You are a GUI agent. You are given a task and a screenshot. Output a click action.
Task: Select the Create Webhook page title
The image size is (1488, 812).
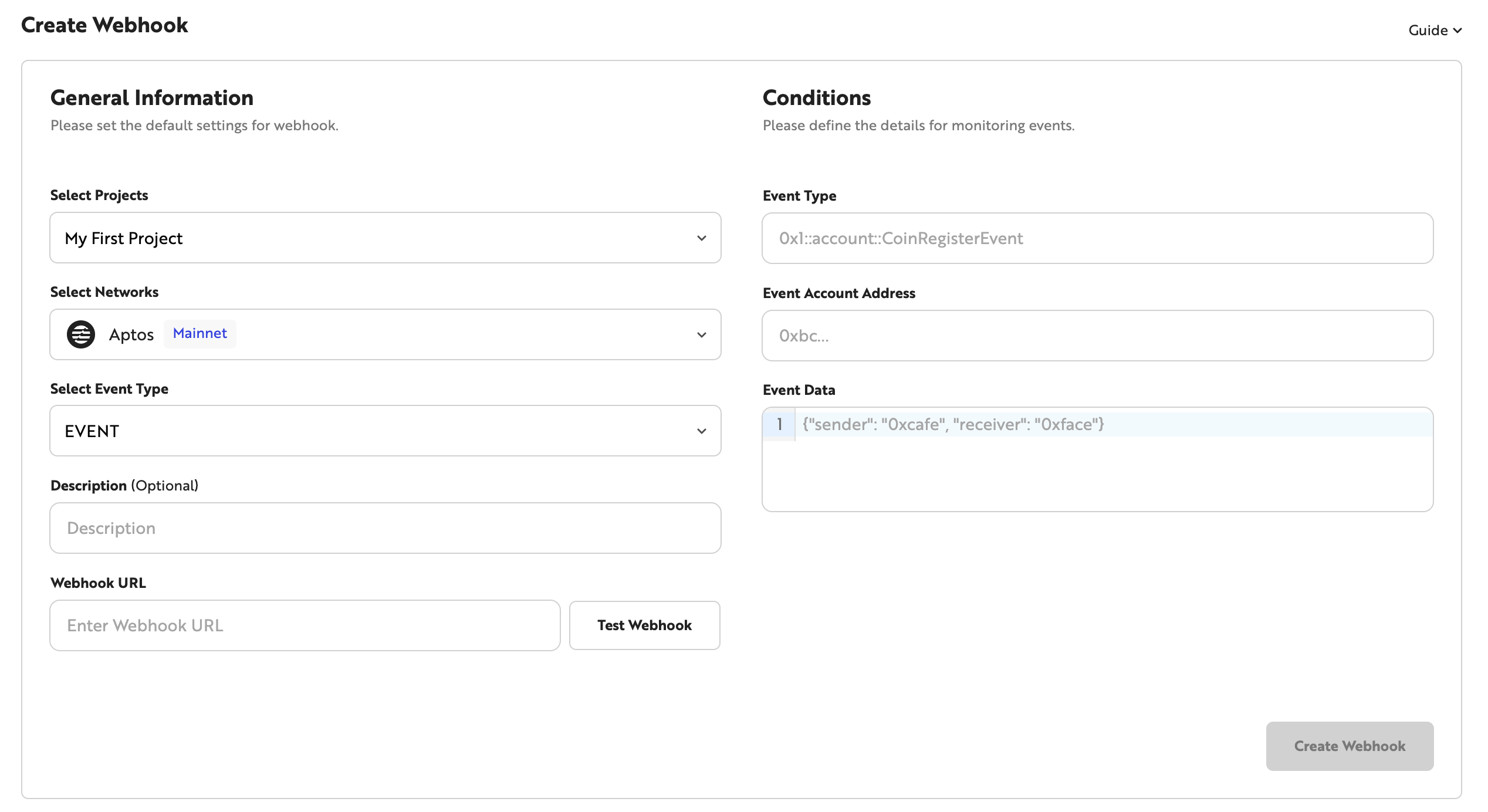tap(104, 25)
